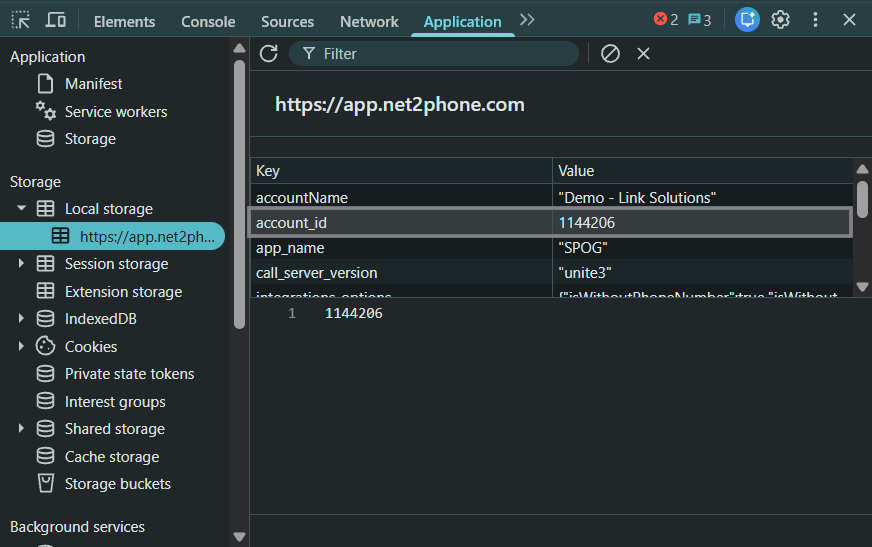Click the Key column header
The width and height of the screenshot is (872, 547).
[401, 171]
